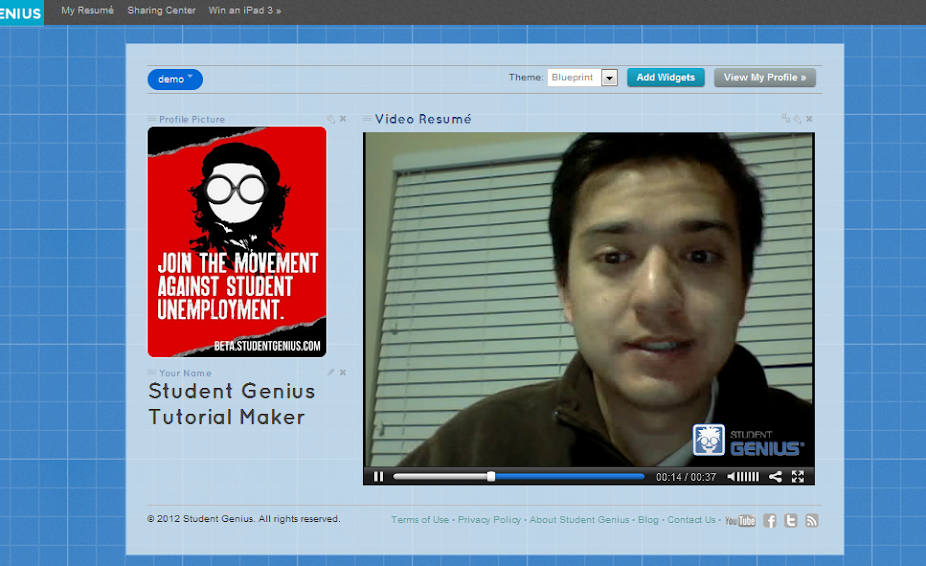
Task: Edit the Profile Picture widget
Action: tap(331, 119)
